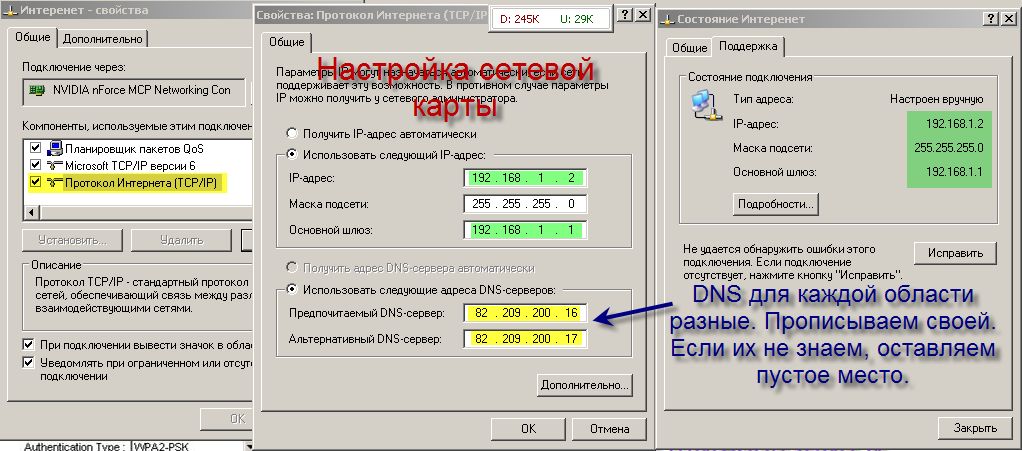Screen dimensions: 1022x451
Task: Click the Планировщик пакетов QoS component icon
Action: 56,148
